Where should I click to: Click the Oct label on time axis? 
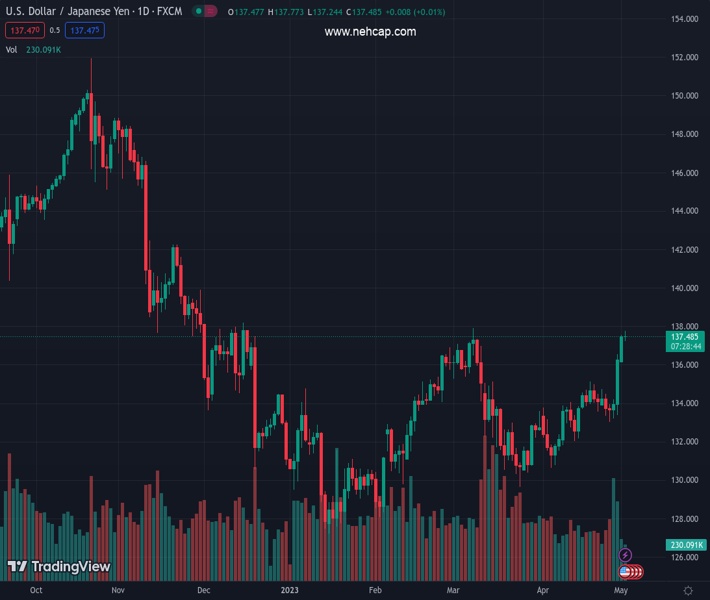(x=36, y=590)
